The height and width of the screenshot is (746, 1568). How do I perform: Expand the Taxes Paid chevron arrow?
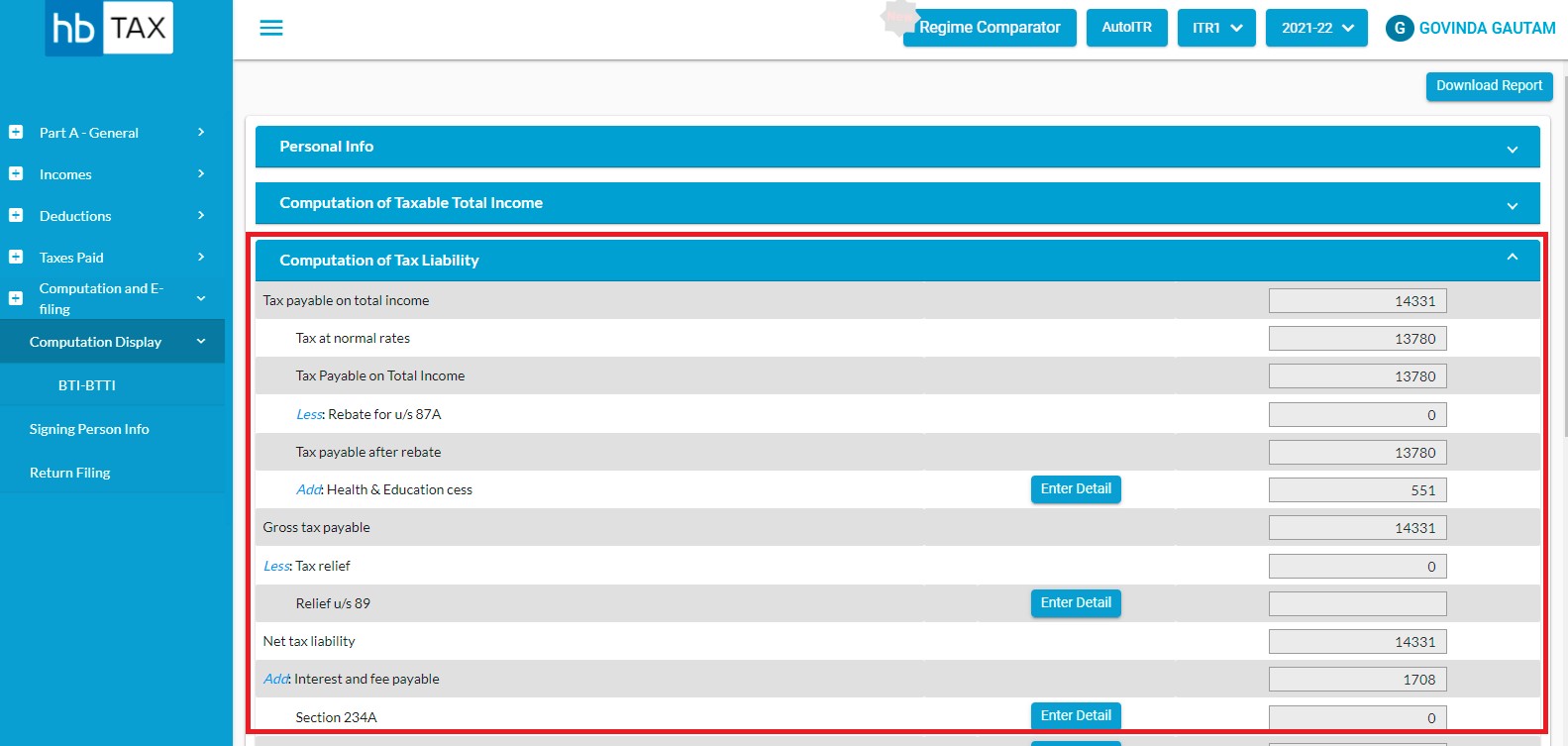coord(201,257)
